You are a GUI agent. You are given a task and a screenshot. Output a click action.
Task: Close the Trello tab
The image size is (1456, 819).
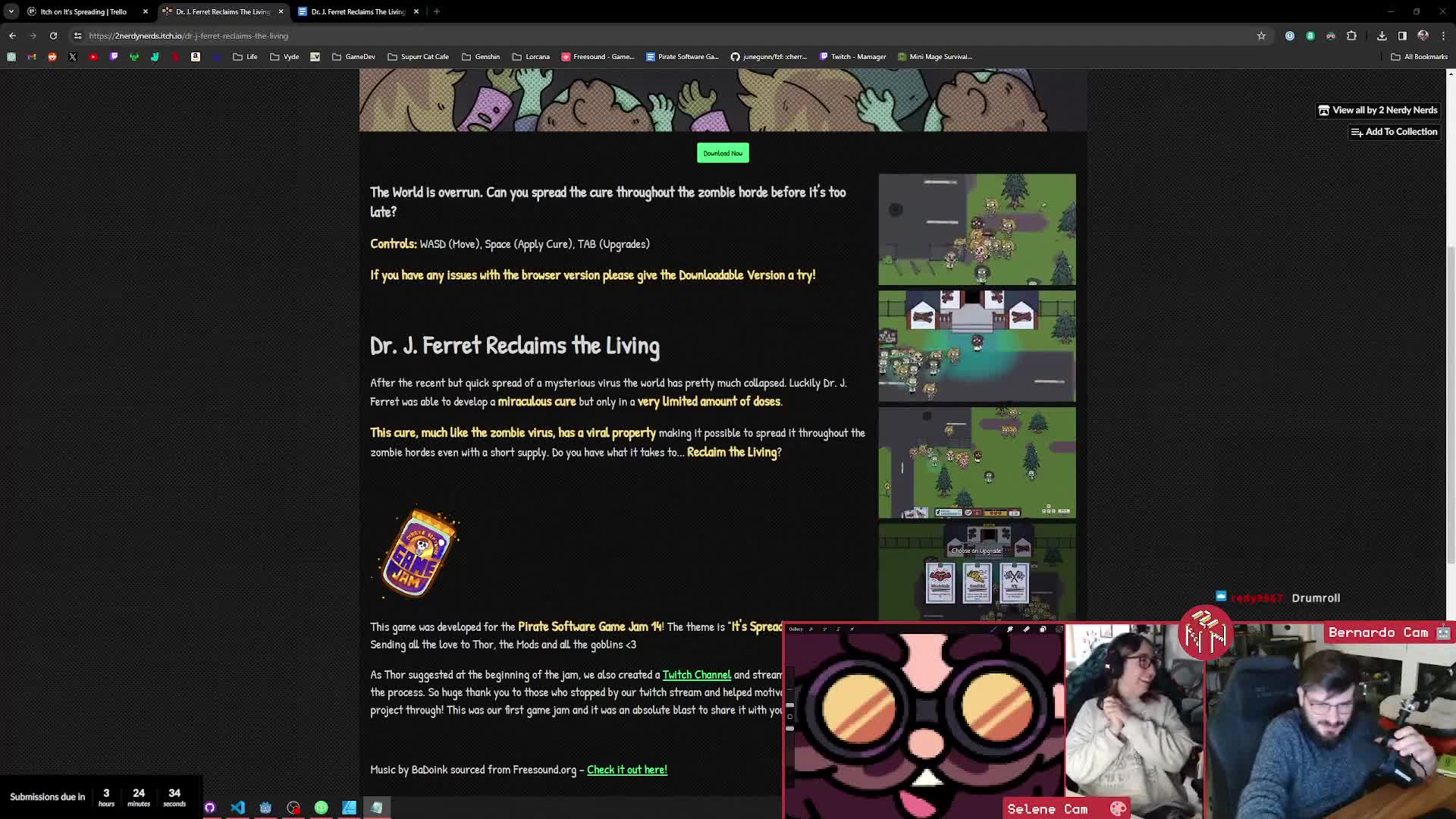click(x=146, y=11)
